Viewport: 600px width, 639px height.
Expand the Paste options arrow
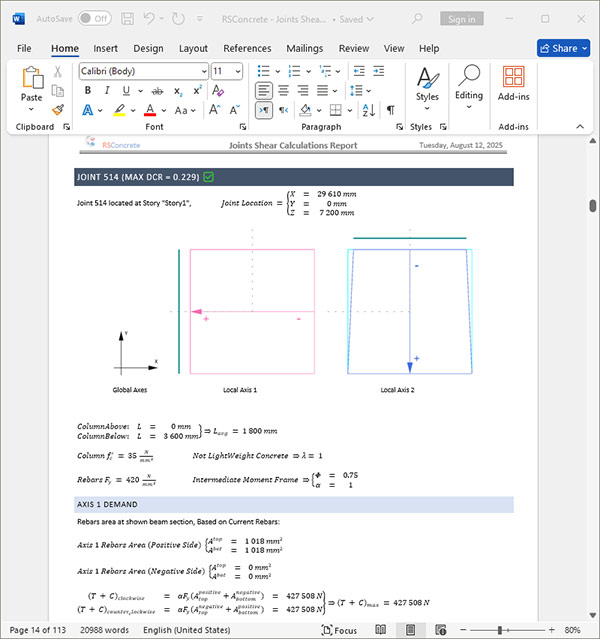coord(31,109)
